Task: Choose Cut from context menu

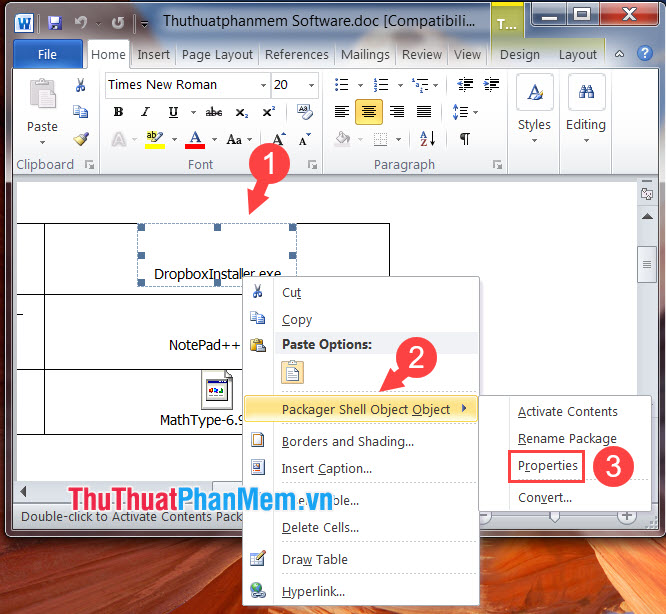Action: (x=361, y=293)
